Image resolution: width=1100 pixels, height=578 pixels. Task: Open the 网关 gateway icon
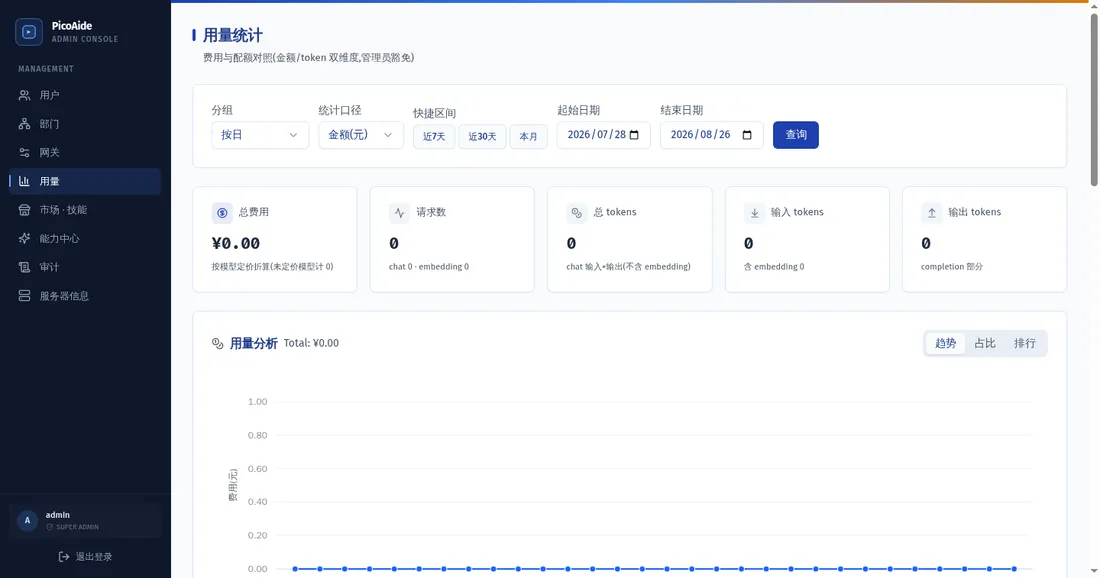(25, 152)
